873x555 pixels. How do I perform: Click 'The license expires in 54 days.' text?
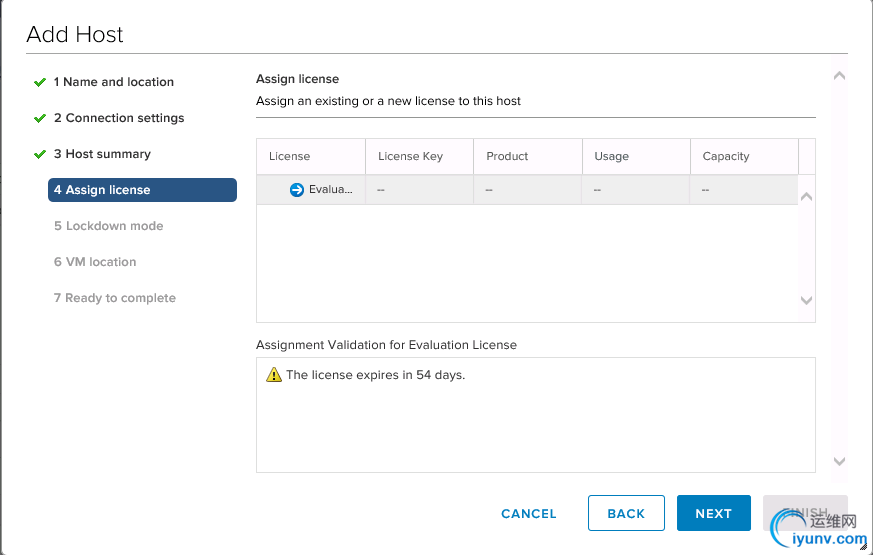pos(375,375)
